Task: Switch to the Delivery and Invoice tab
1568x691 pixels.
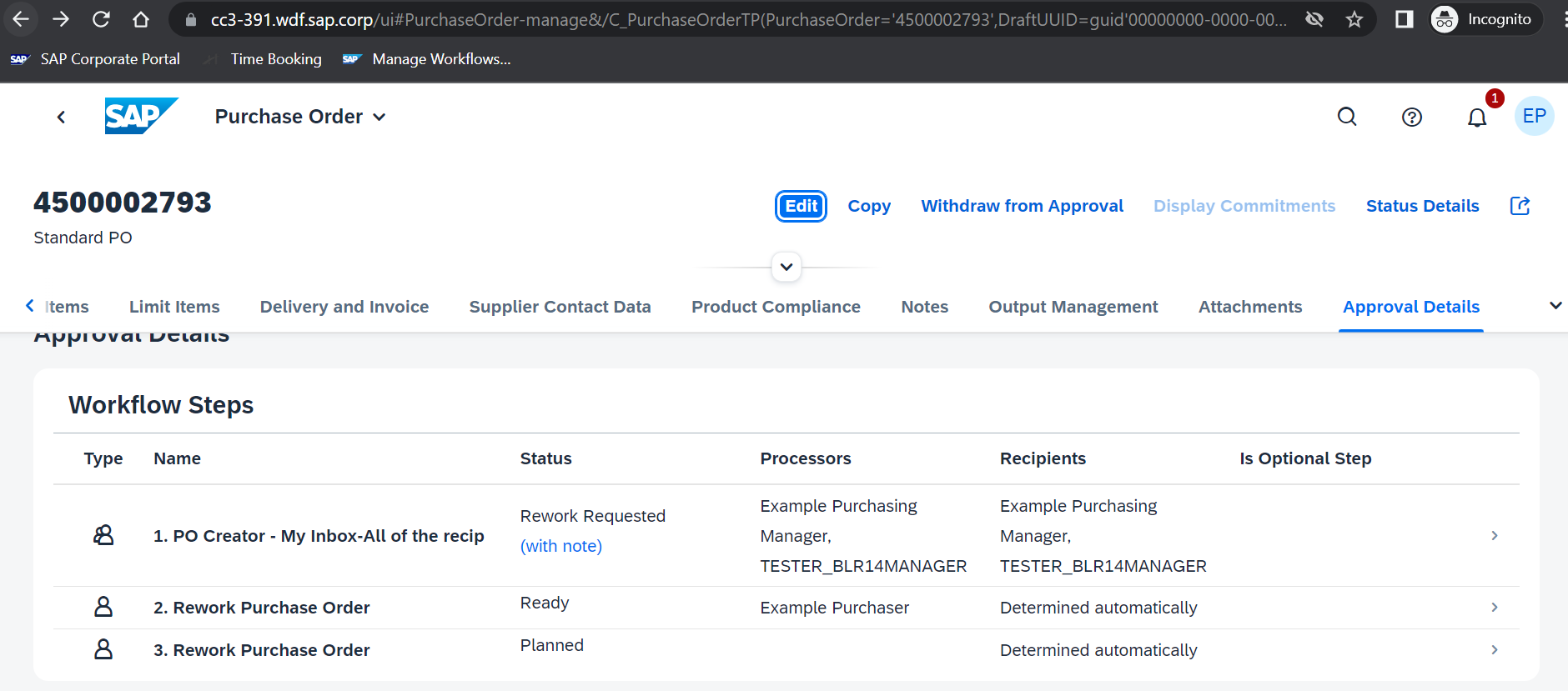Action: [344, 307]
